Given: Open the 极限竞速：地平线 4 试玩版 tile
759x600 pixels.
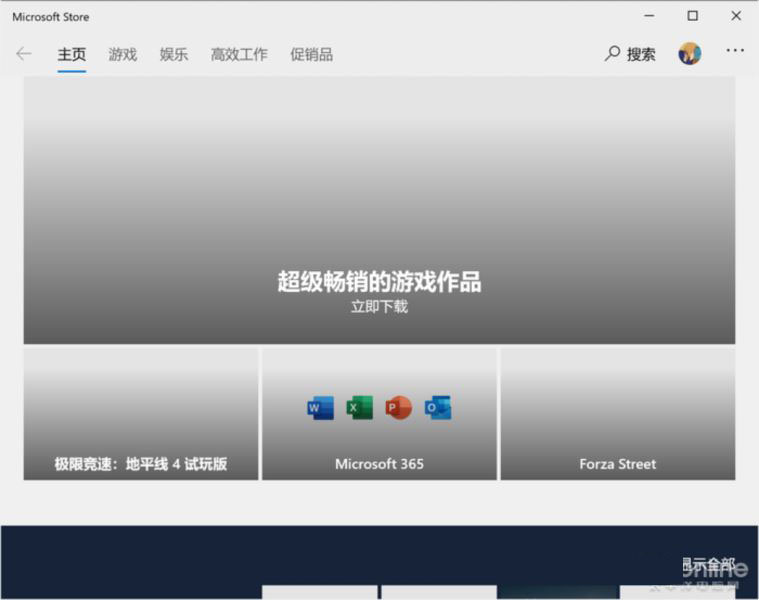Looking at the screenshot, I should 141,414.
